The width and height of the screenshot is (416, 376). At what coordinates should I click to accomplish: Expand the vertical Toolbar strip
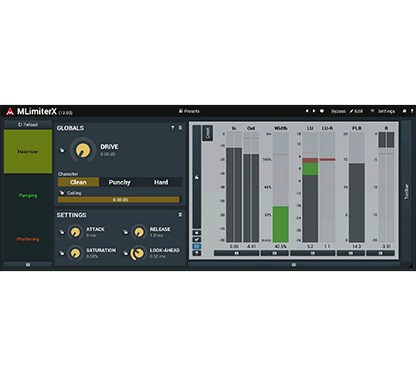coord(406,191)
